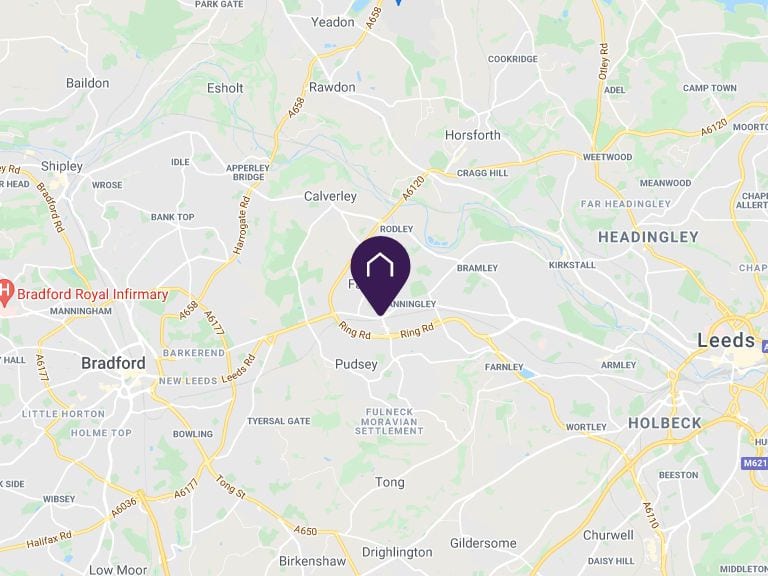Click the Pudsey town label

pyautogui.click(x=356, y=364)
